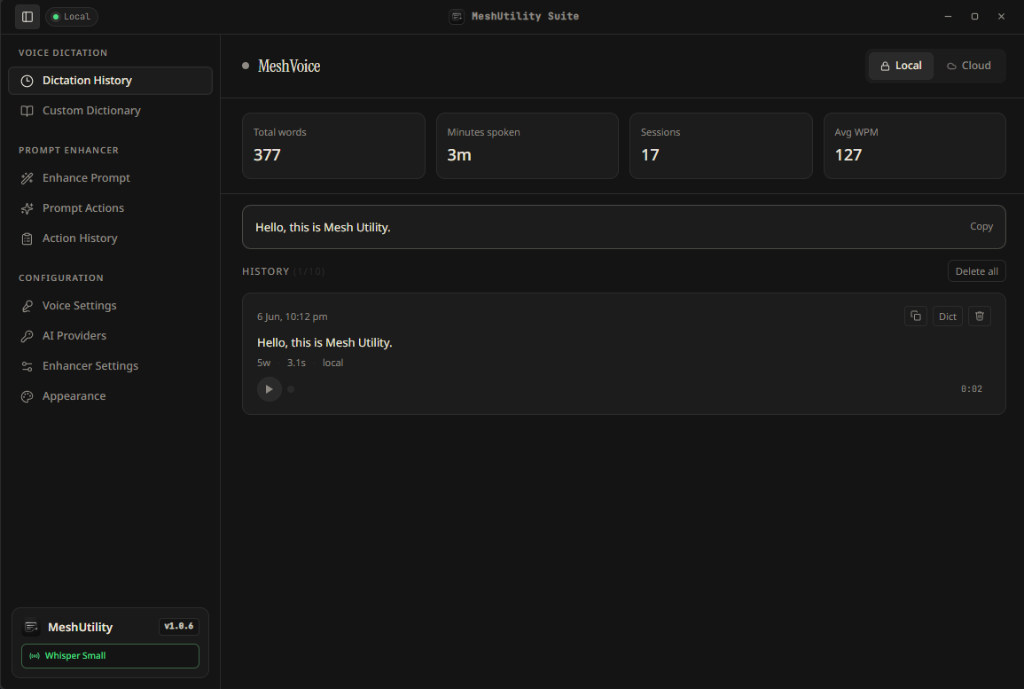Click the Custom Dictionary book icon
1024x689 pixels.
coord(27,111)
